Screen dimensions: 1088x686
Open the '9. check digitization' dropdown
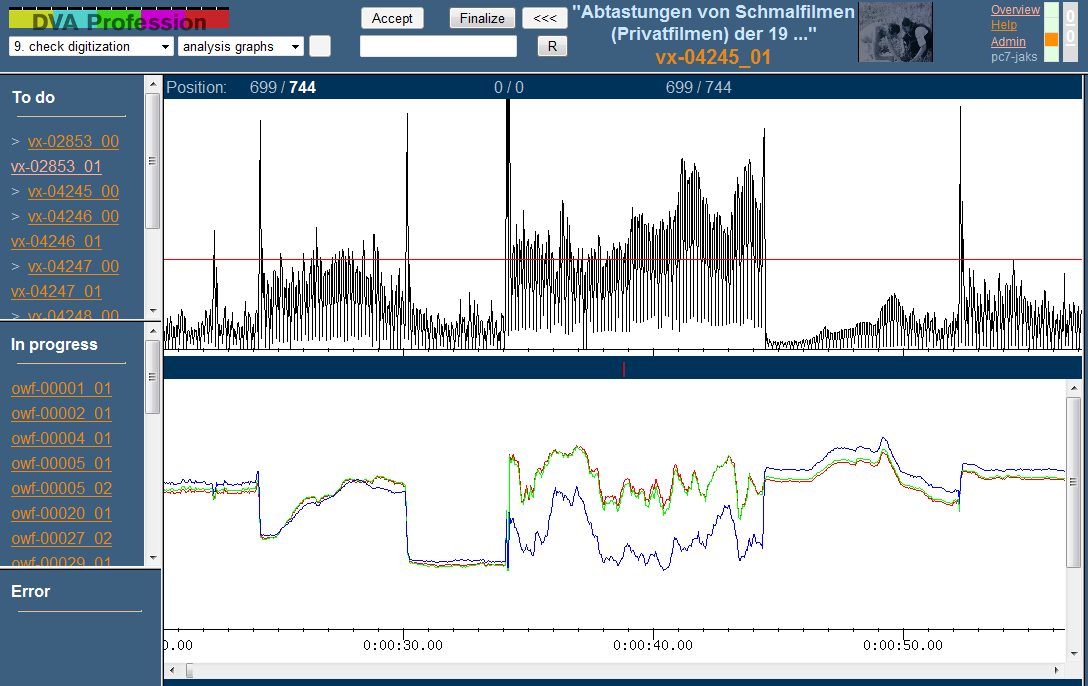tap(91, 47)
